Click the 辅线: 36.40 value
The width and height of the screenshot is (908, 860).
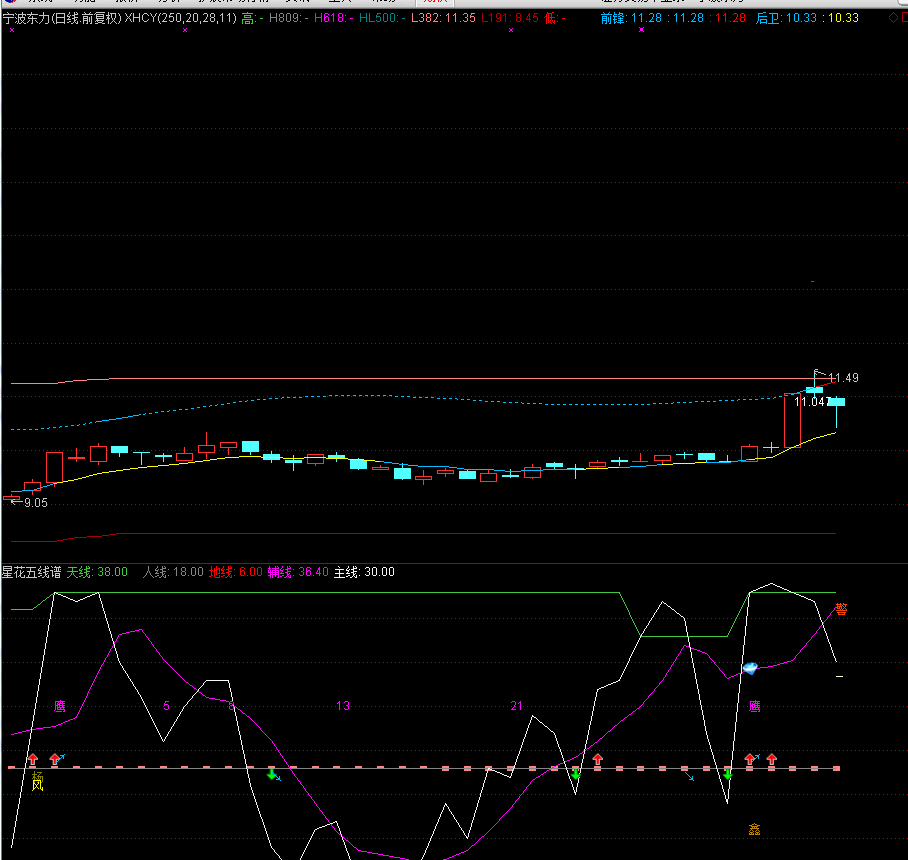click(x=298, y=572)
